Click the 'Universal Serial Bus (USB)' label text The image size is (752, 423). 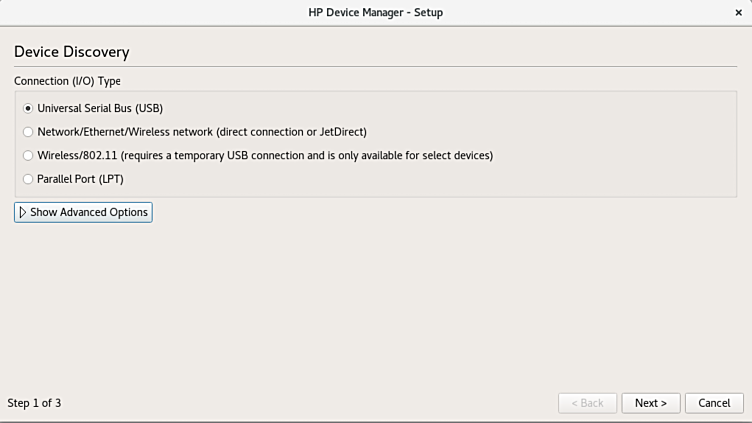point(100,108)
